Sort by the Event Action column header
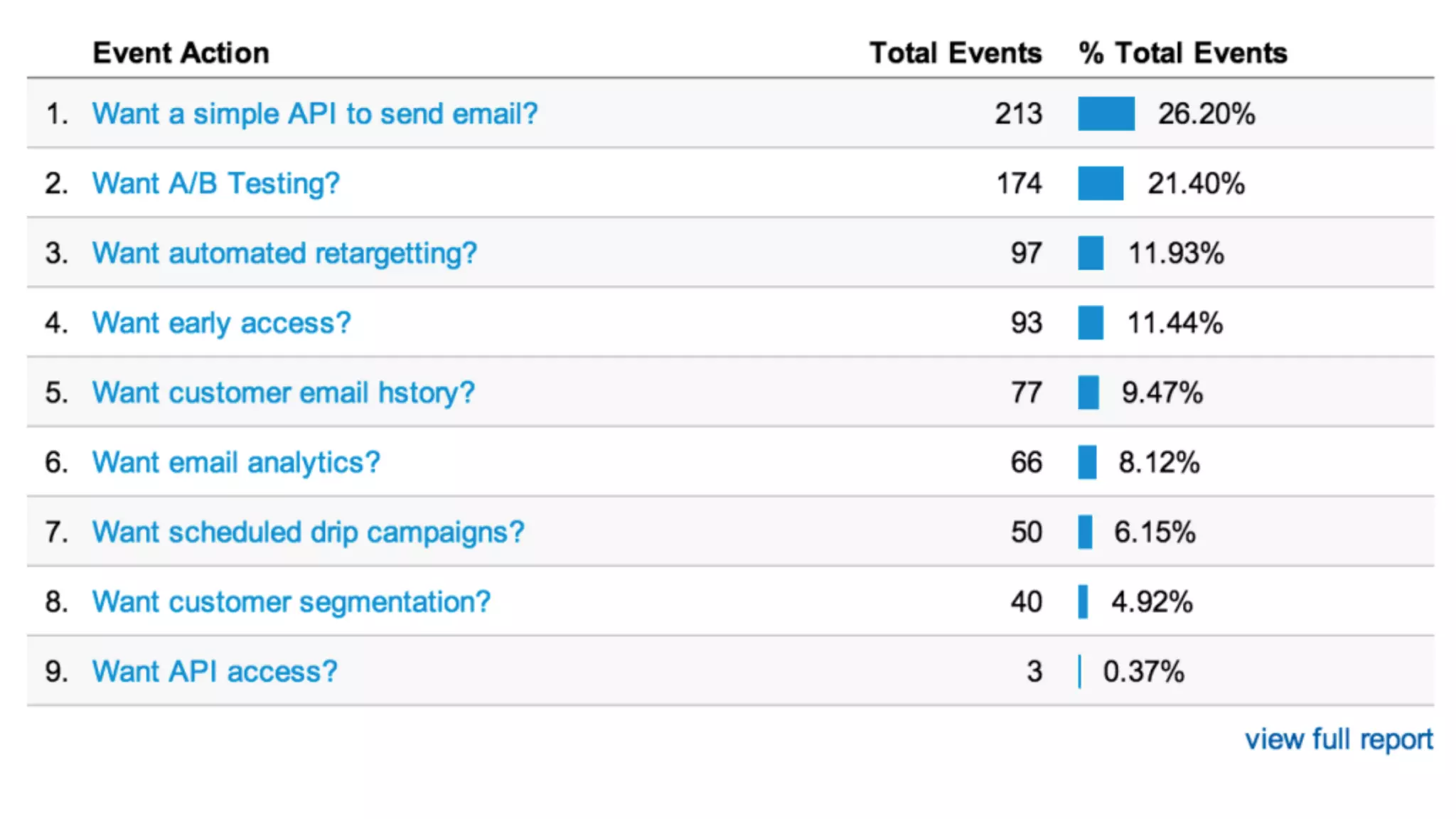The image size is (1456, 819). 181,53
